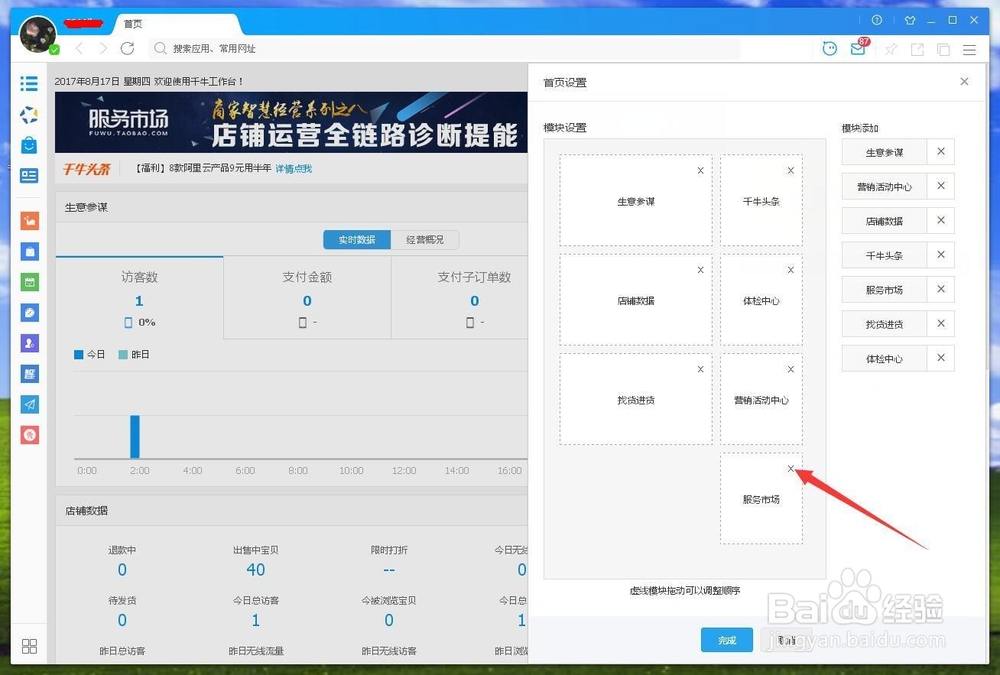Confirm settings with the 完成 button
This screenshot has width=1000, height=675.
point(727,640)
